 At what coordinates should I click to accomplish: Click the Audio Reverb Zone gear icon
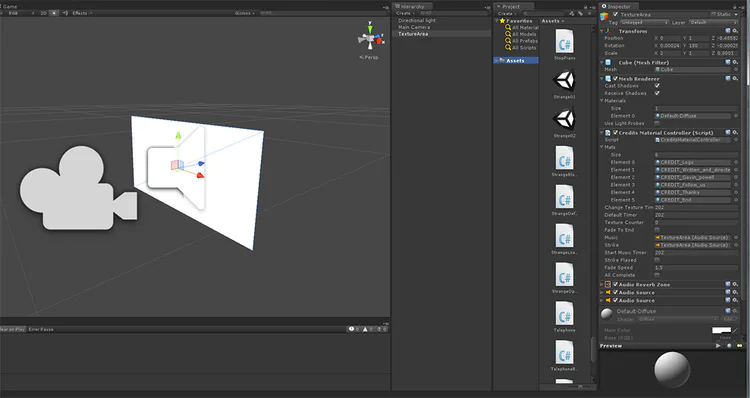[x=735, y=284]
